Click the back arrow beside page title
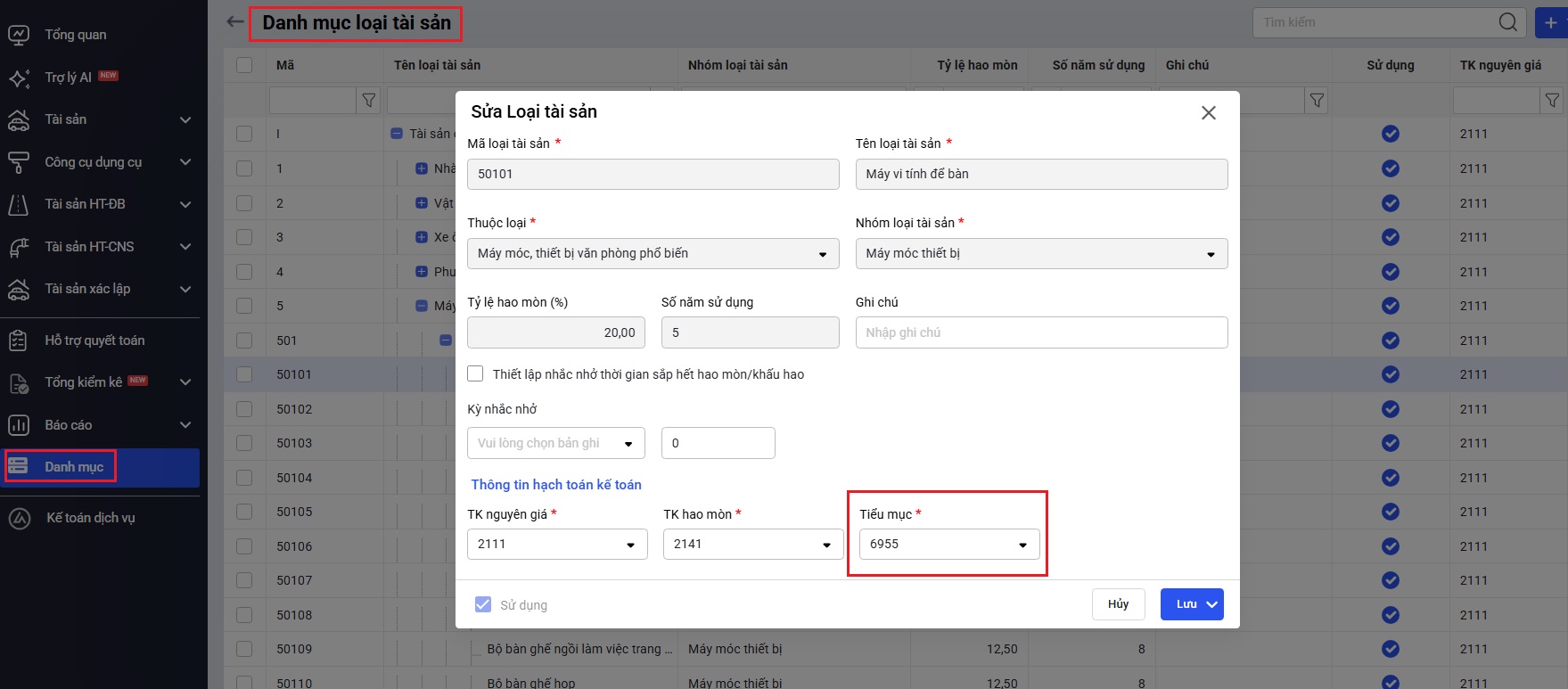 point(234,22)
